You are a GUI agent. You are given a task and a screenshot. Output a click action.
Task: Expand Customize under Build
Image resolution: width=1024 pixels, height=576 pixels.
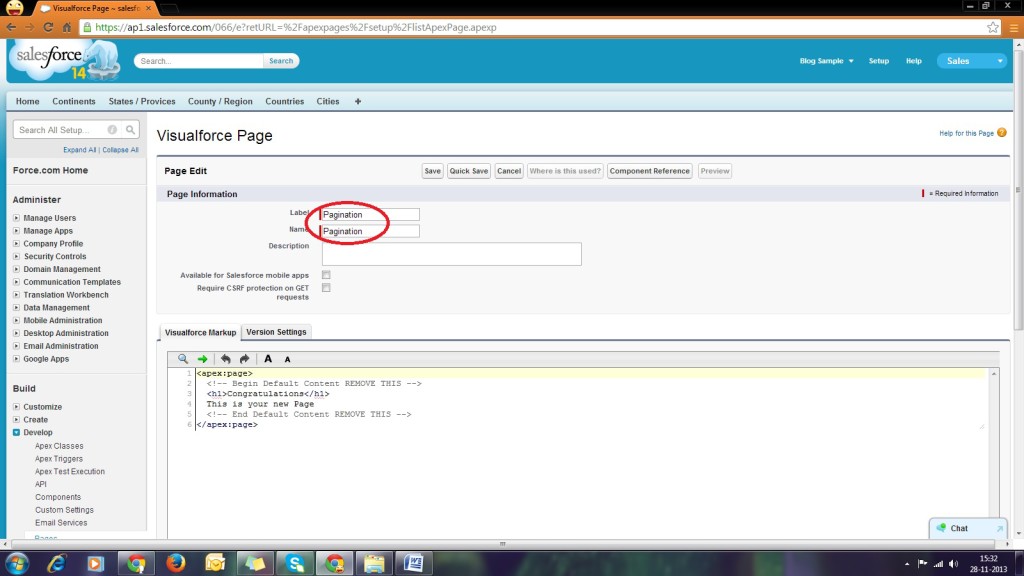coord(16,406)
